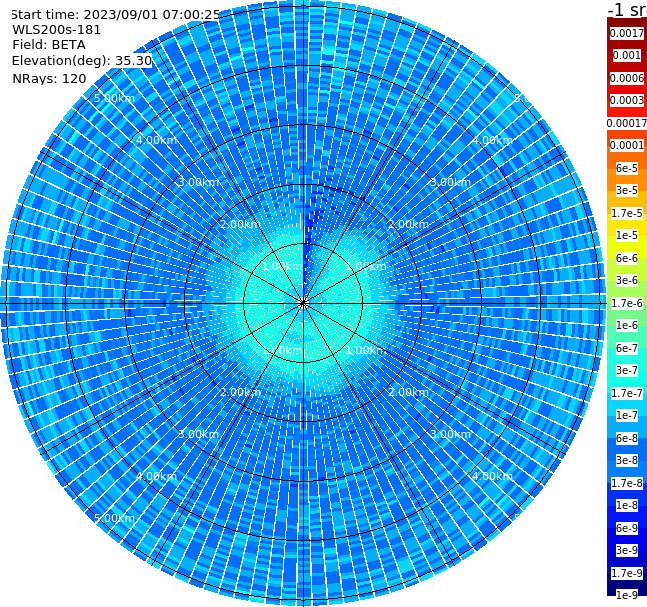This screenshot has height=607, width=647.
Task: Select the 3e-7 colorbar value
Action: click(x=627, y=370)
